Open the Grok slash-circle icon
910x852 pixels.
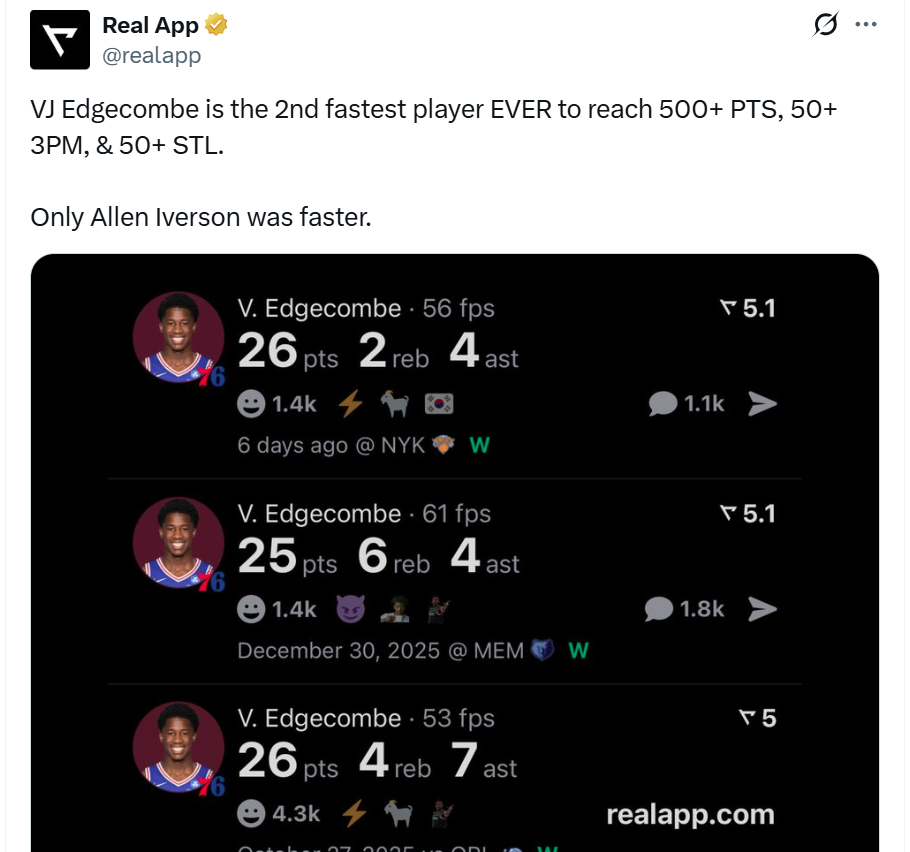[825, 25]
